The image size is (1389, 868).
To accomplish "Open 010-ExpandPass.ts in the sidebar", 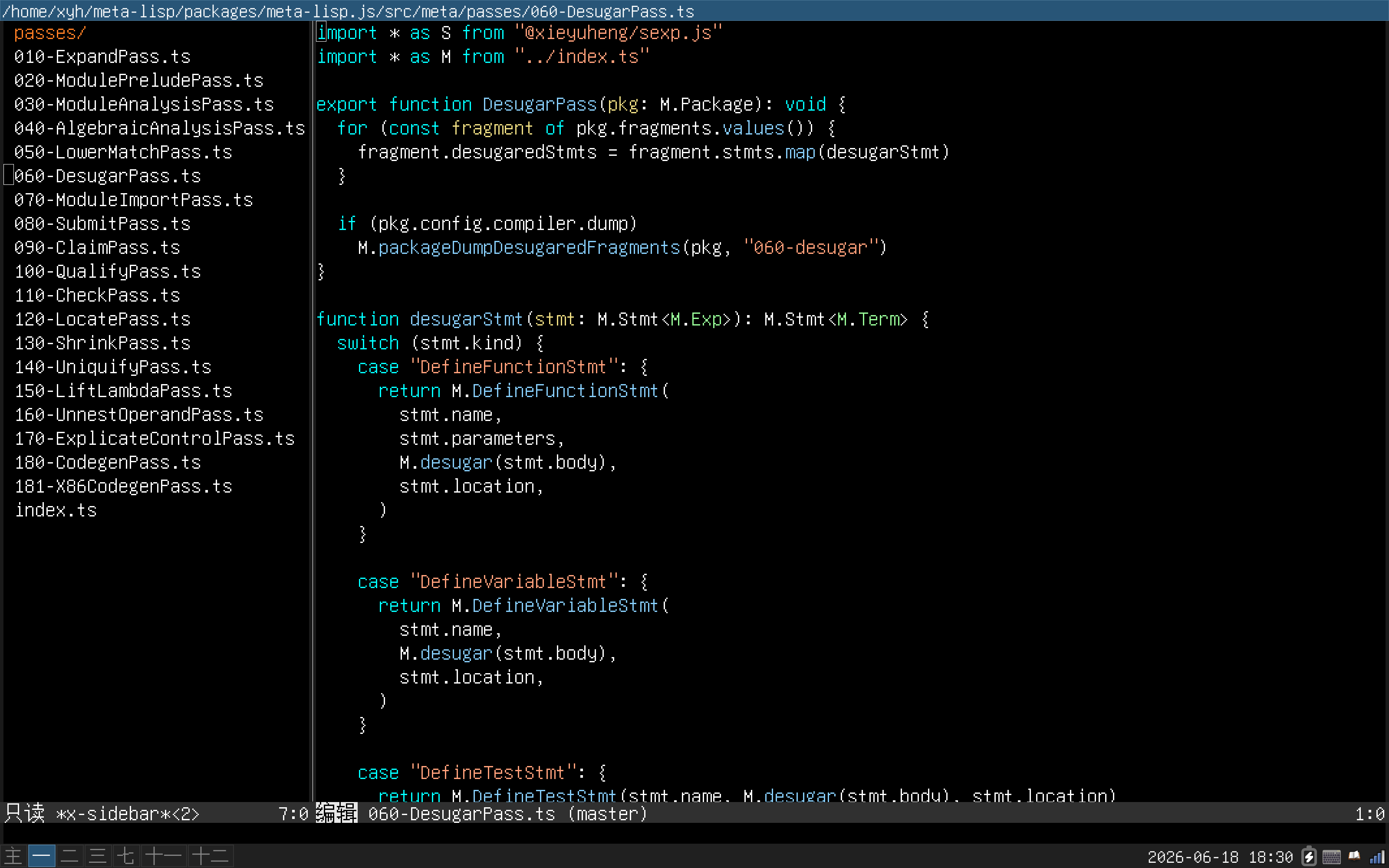I will (x=102, y=57).
